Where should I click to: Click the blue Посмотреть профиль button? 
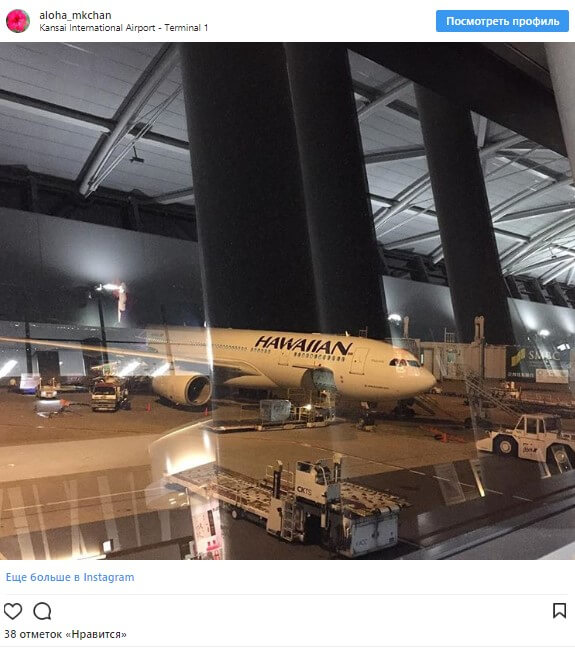pyautogui.click(x=502, y=21)
